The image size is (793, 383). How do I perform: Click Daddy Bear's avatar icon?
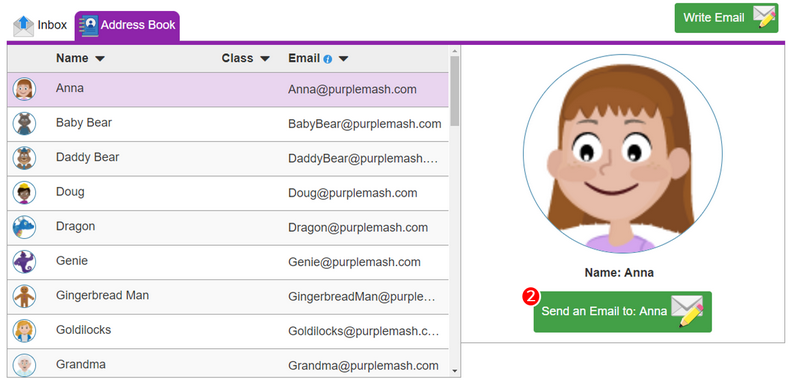pyautogui.click(x=24, y=158)
